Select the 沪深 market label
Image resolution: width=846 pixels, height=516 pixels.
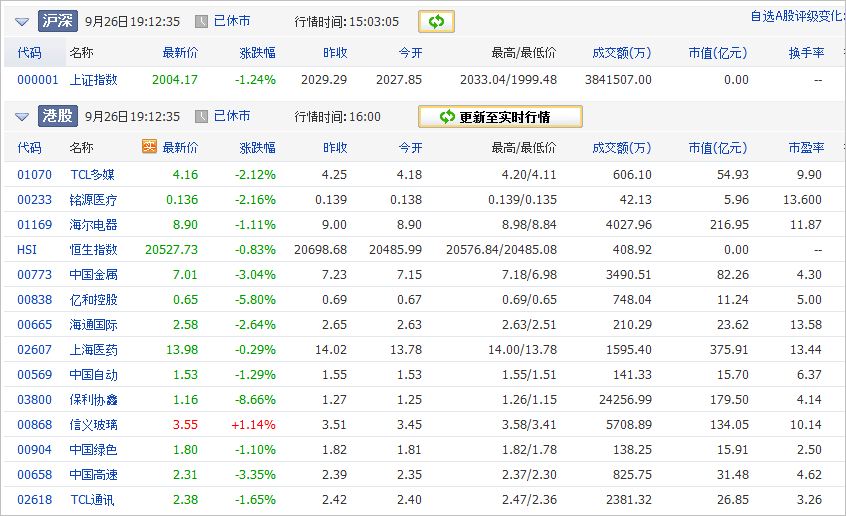tap(58, 21)
